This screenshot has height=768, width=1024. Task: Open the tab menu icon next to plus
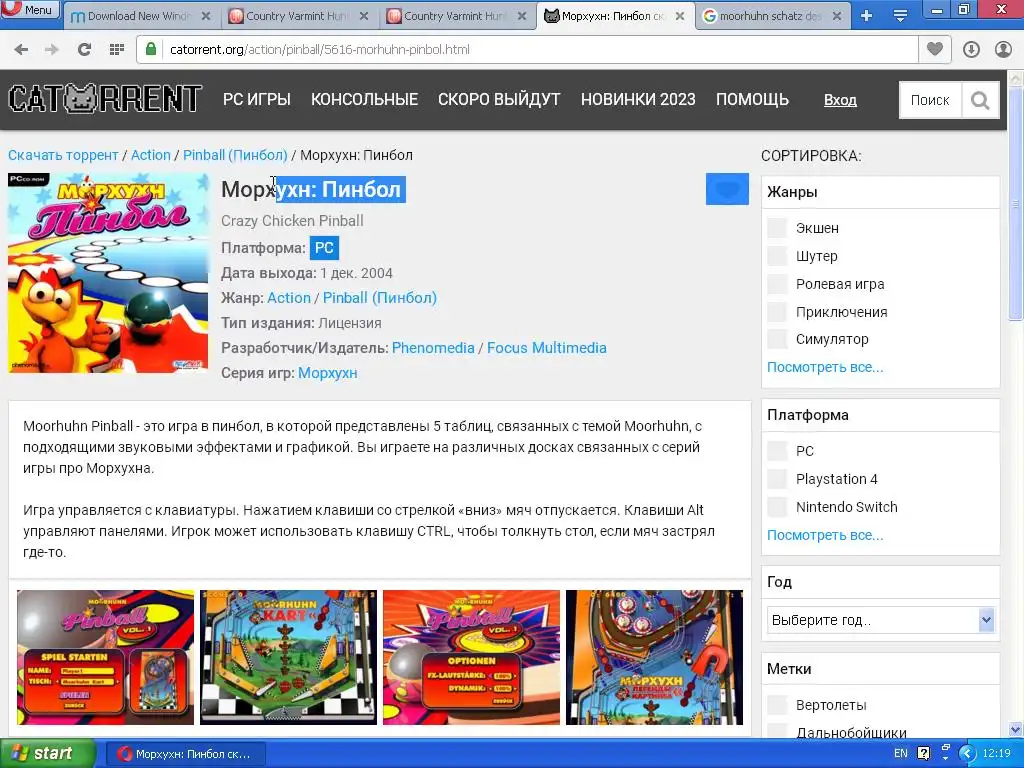tap(900, 16)
